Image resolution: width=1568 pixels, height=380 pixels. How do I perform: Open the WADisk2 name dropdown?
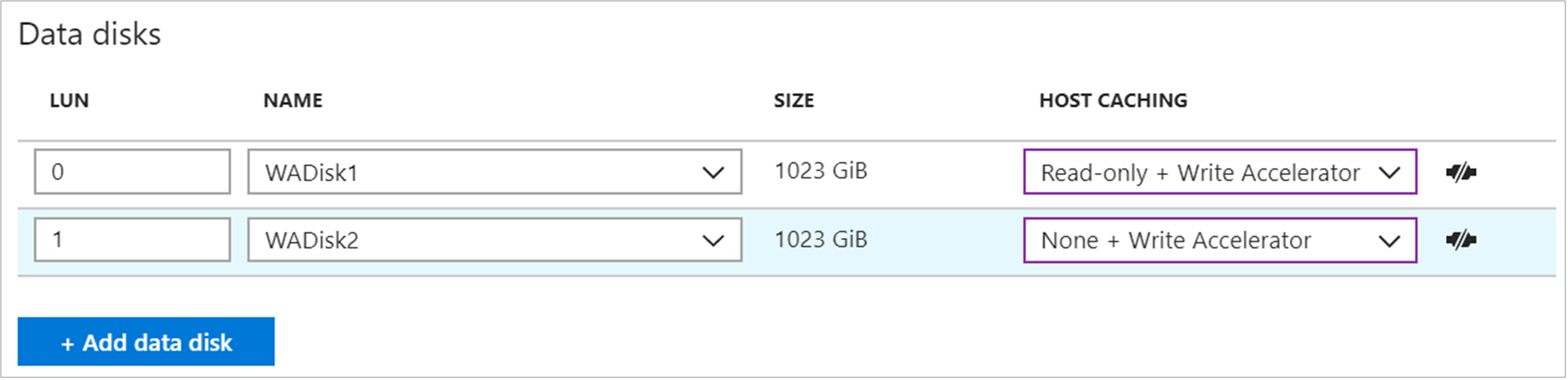pos(494,240)
